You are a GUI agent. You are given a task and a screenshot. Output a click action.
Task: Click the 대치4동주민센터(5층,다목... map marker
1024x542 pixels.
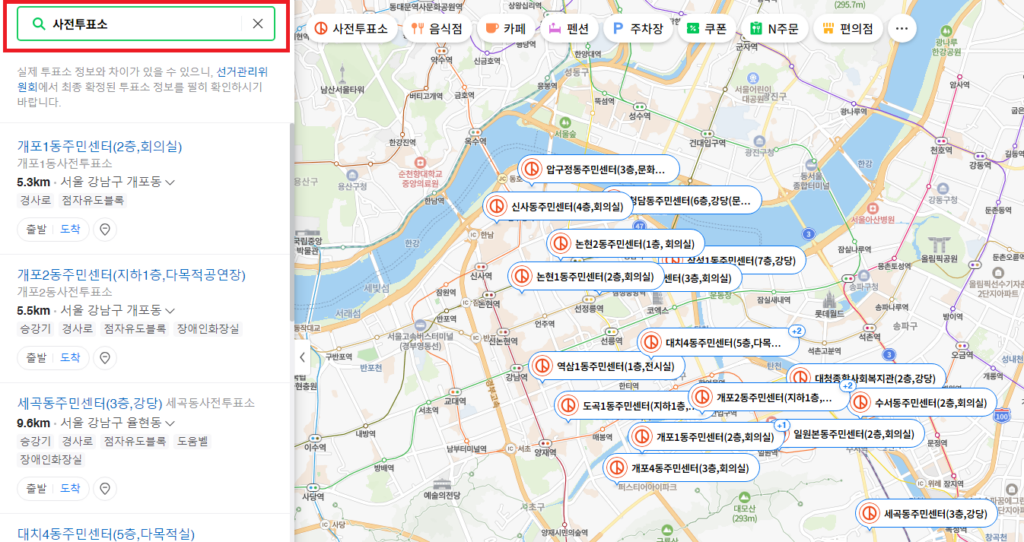point(718,342)
